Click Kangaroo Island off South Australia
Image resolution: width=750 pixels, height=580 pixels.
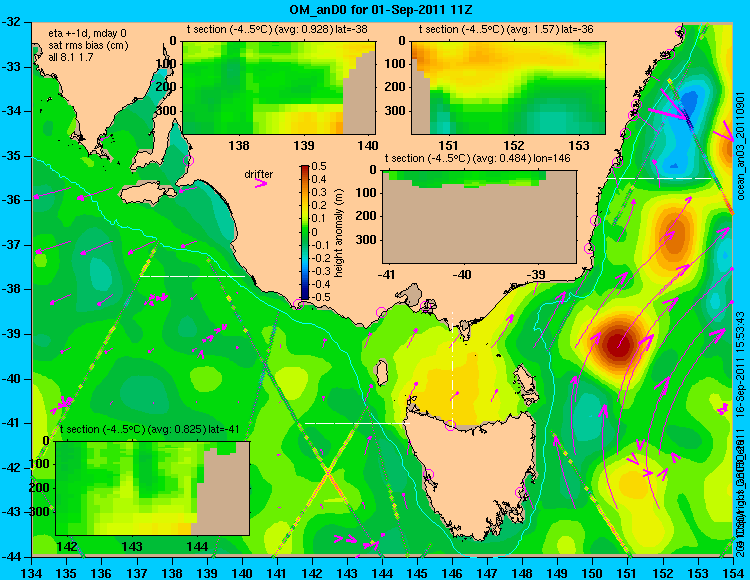pos(146,194)
